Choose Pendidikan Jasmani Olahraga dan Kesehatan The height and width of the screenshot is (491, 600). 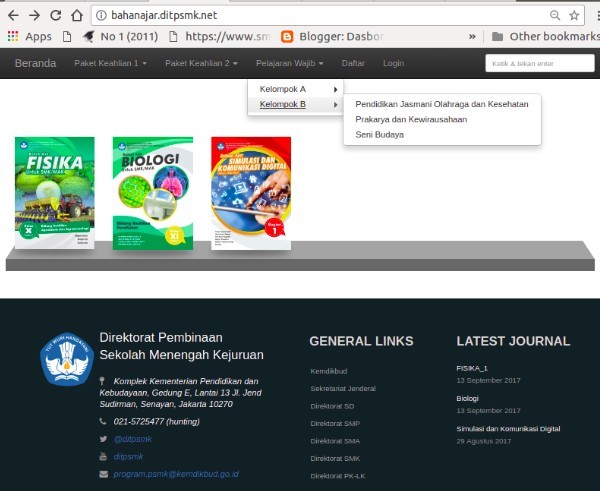(442, 104)
